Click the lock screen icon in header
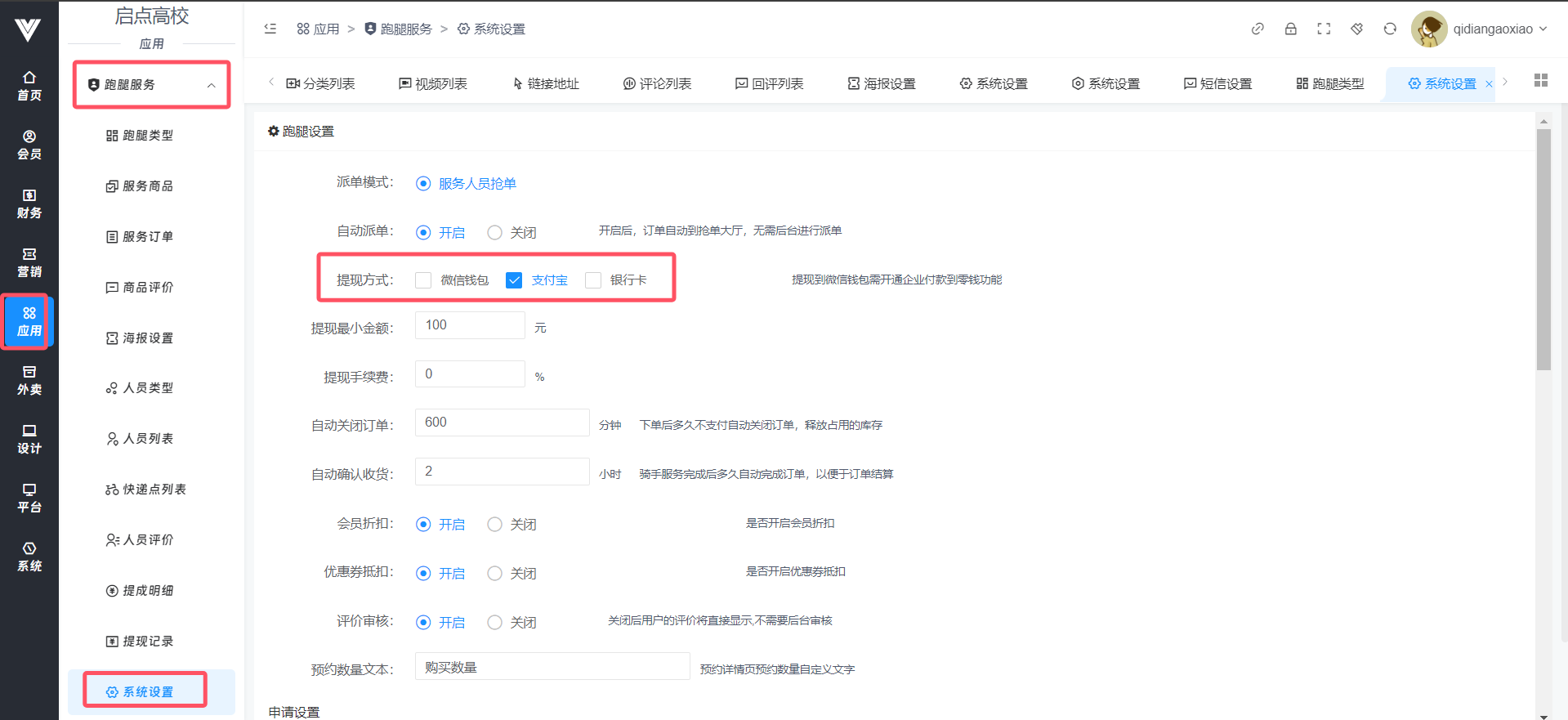This screenshot has width=1568, height=720. [1290, 29]
